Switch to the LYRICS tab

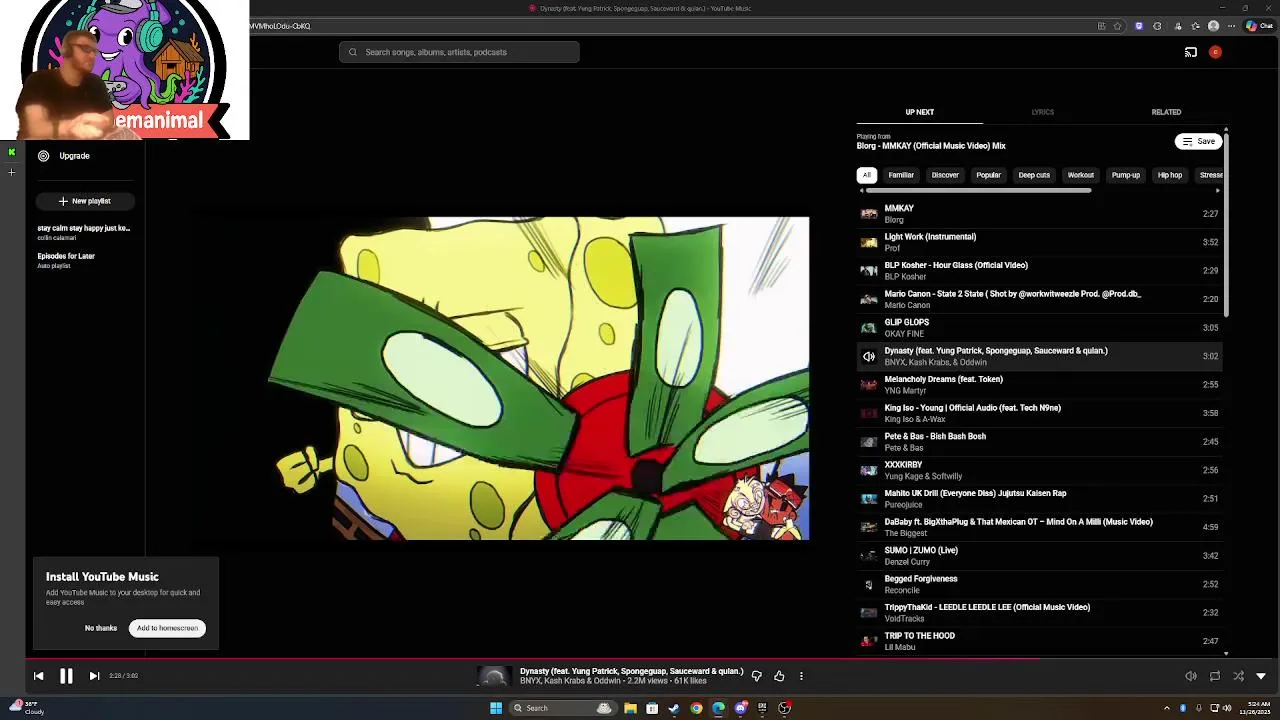[1042, 112]
